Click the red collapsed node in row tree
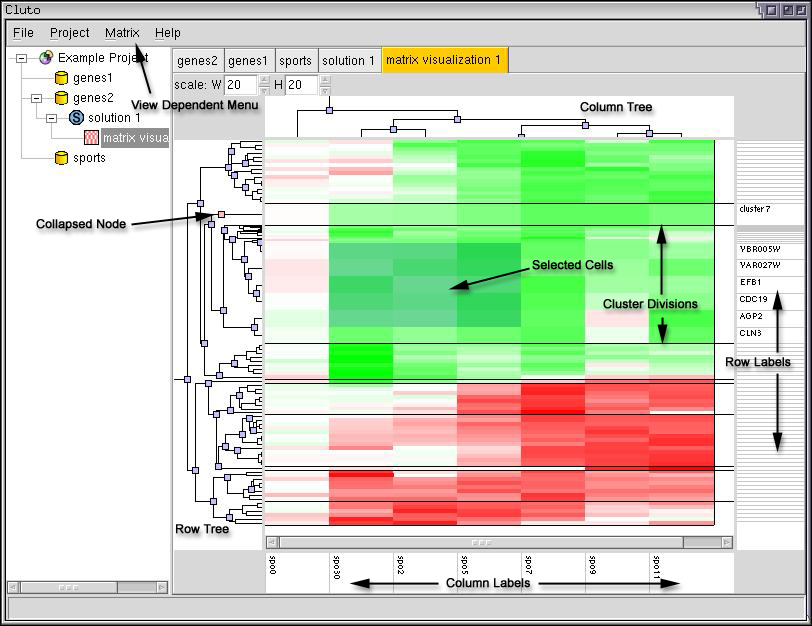The width and height of the screenshot is (812, 626). [221, 214]
